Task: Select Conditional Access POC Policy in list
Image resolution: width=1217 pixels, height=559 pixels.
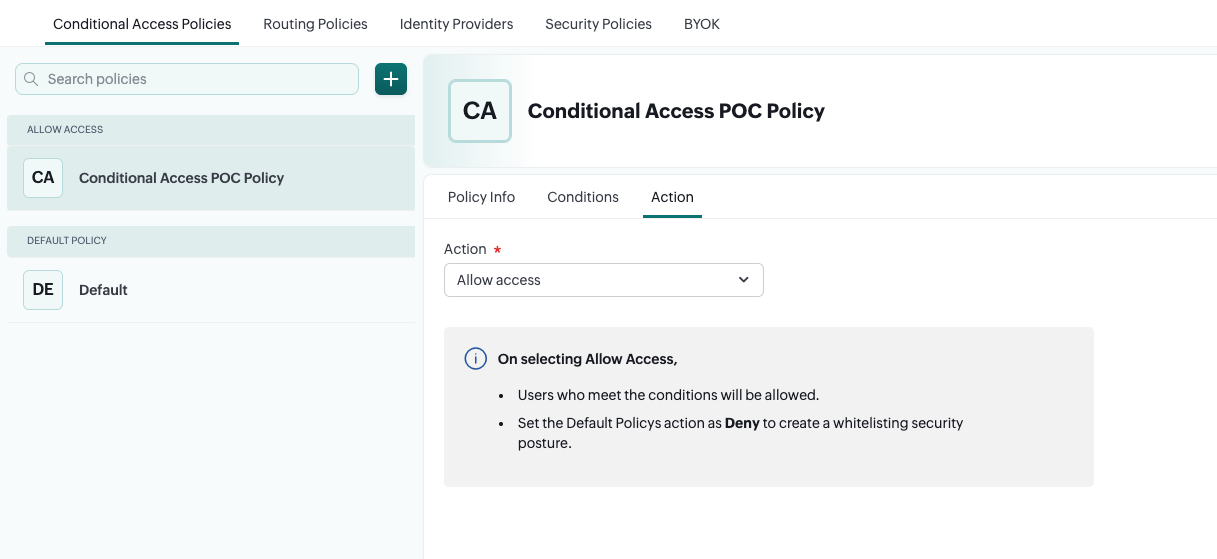Action: click(x=181, y=178)
